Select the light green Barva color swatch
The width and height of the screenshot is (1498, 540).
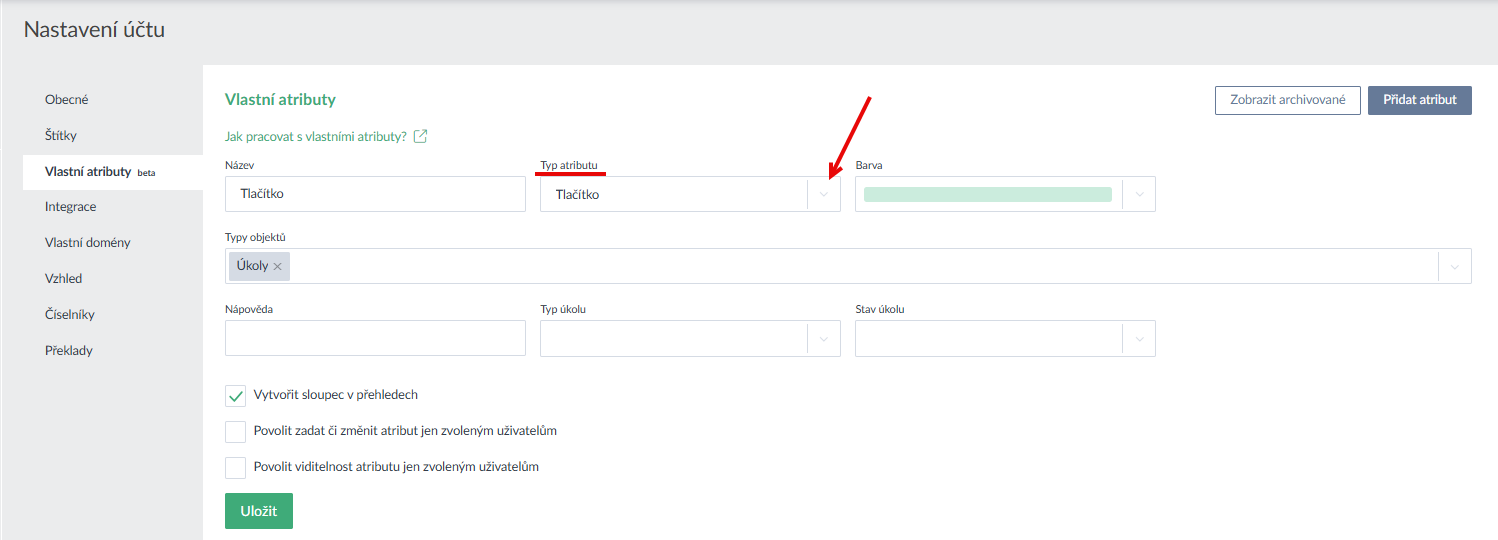(987, 195)
